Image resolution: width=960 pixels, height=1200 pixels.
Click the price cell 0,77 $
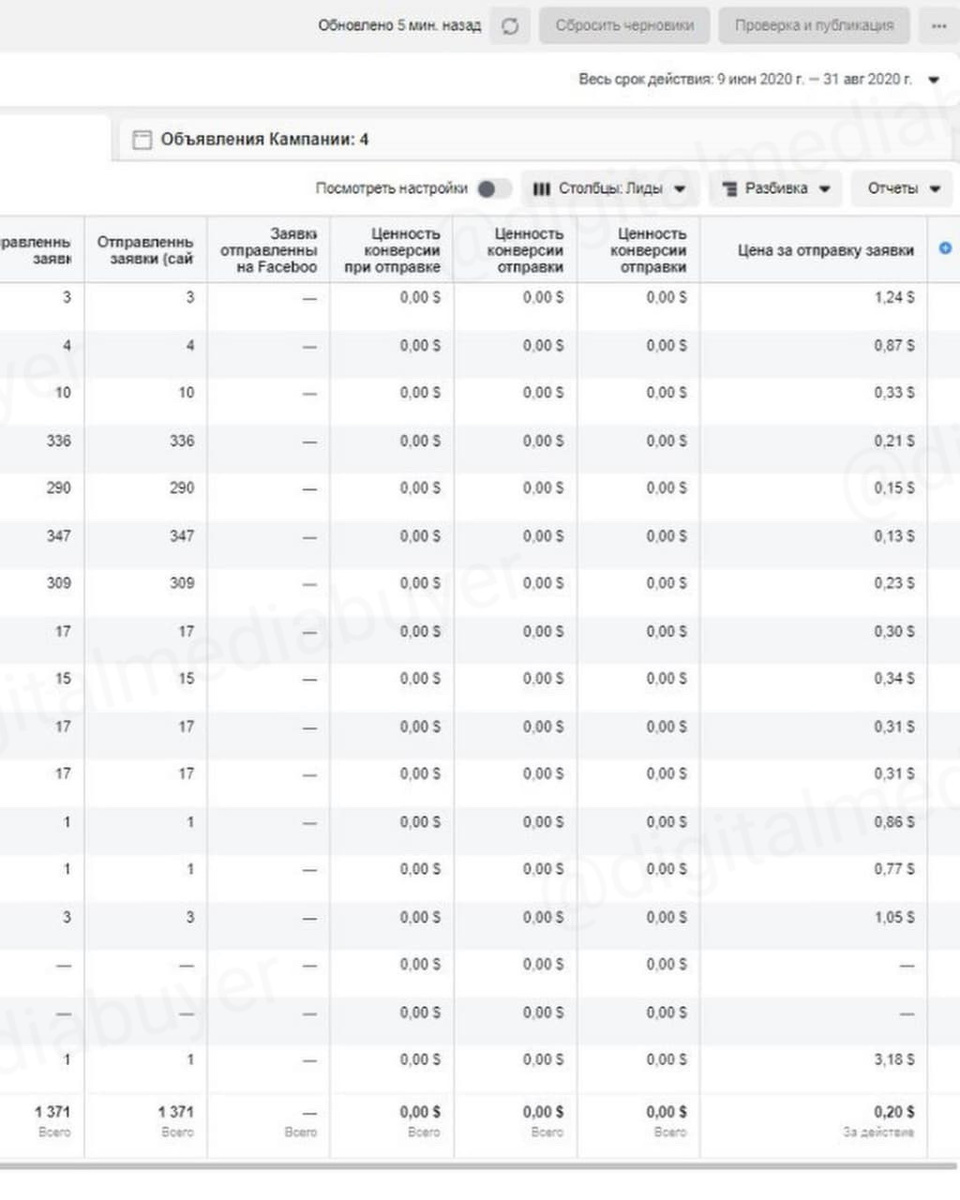(x=894, y=869)
